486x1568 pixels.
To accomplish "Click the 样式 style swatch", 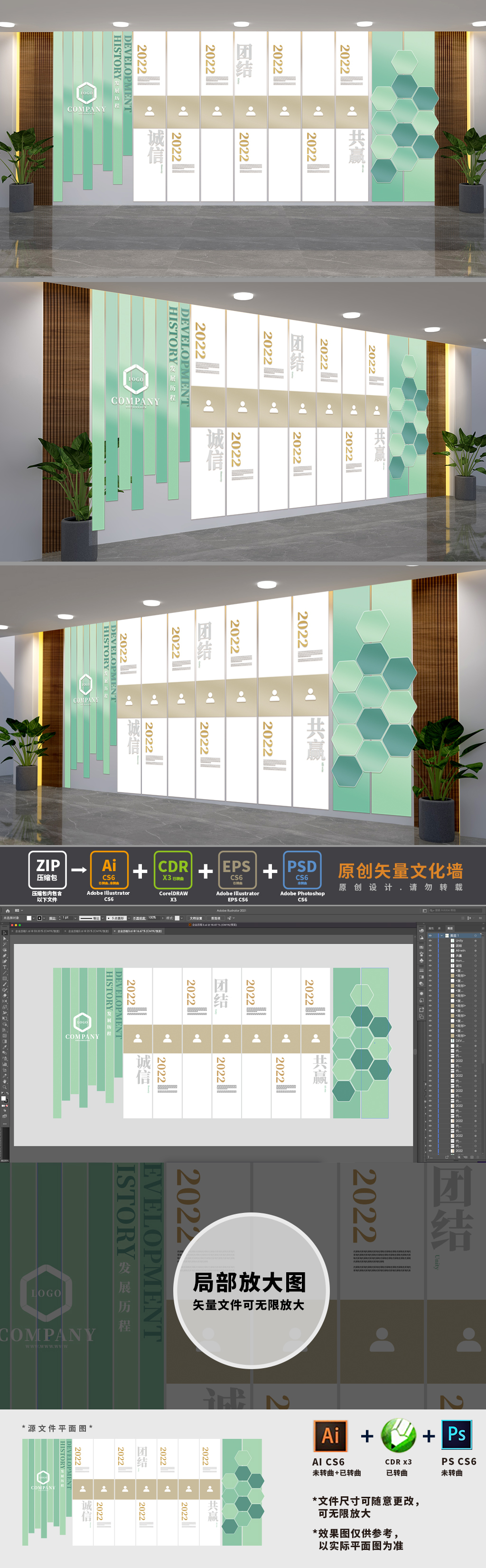I will tap(177, 918).
